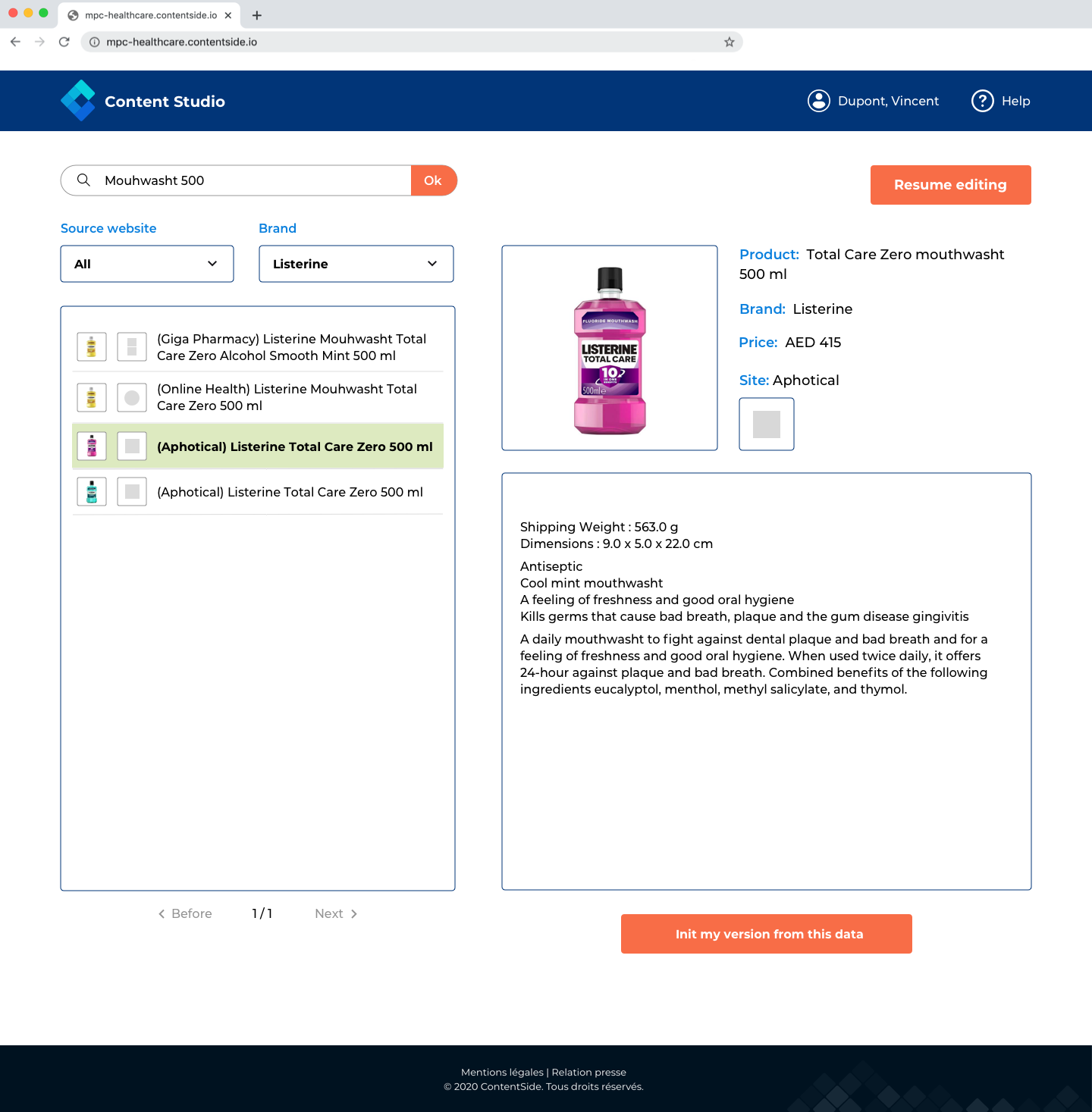This screenshot has width=1092, height=1112.
Task: Go to the Next page
Action: point(336,913)
